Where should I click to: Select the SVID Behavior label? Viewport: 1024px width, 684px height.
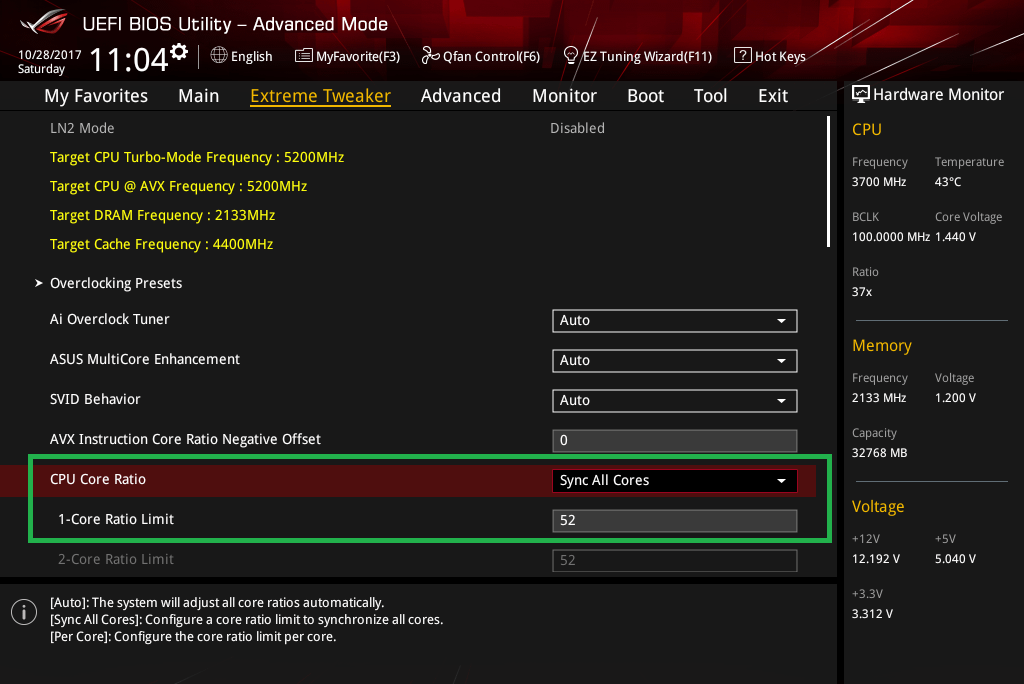(95, 399)
